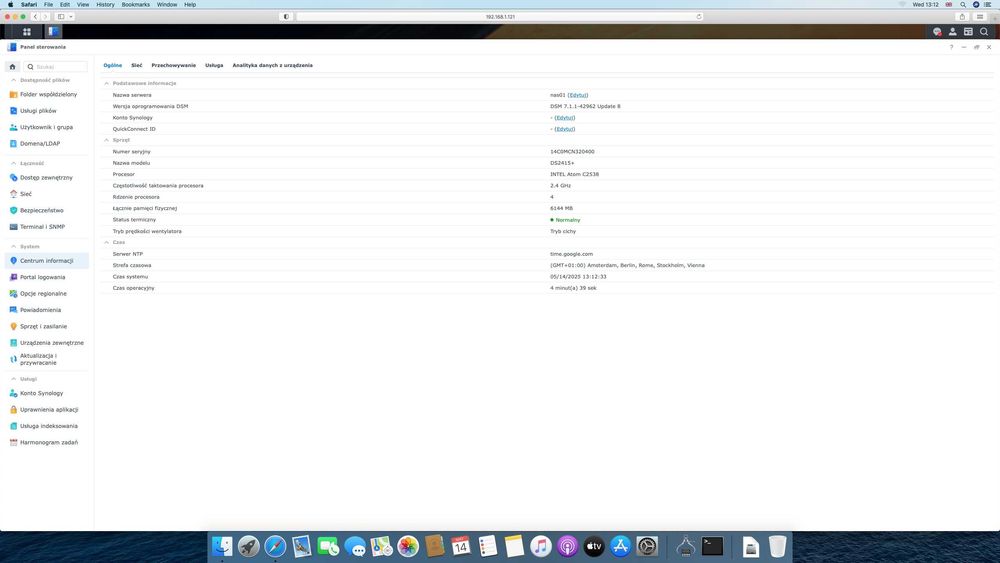Open DSM notifications chat bubble icon
Image resolution: width=1000 pixels, height=563 pixels.
[937, 31]
